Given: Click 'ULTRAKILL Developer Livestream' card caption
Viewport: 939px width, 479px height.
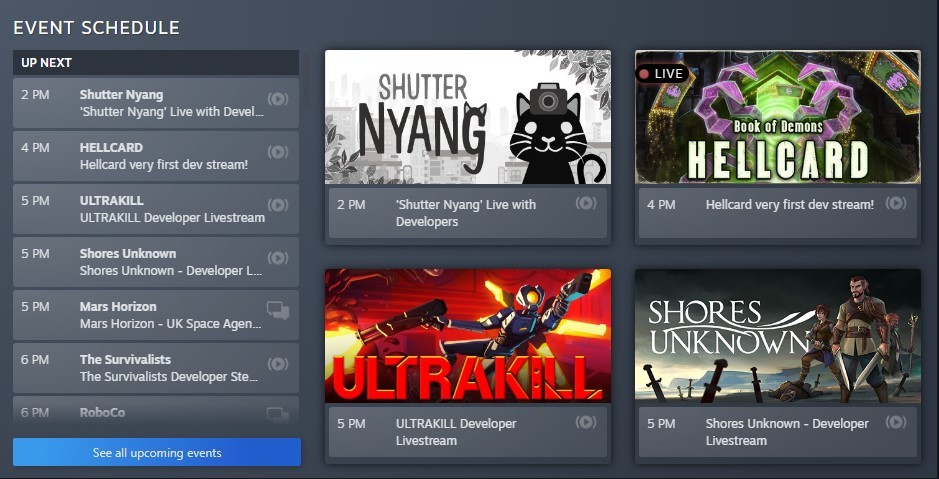Looking at the screenshot, I should [456, 432].
